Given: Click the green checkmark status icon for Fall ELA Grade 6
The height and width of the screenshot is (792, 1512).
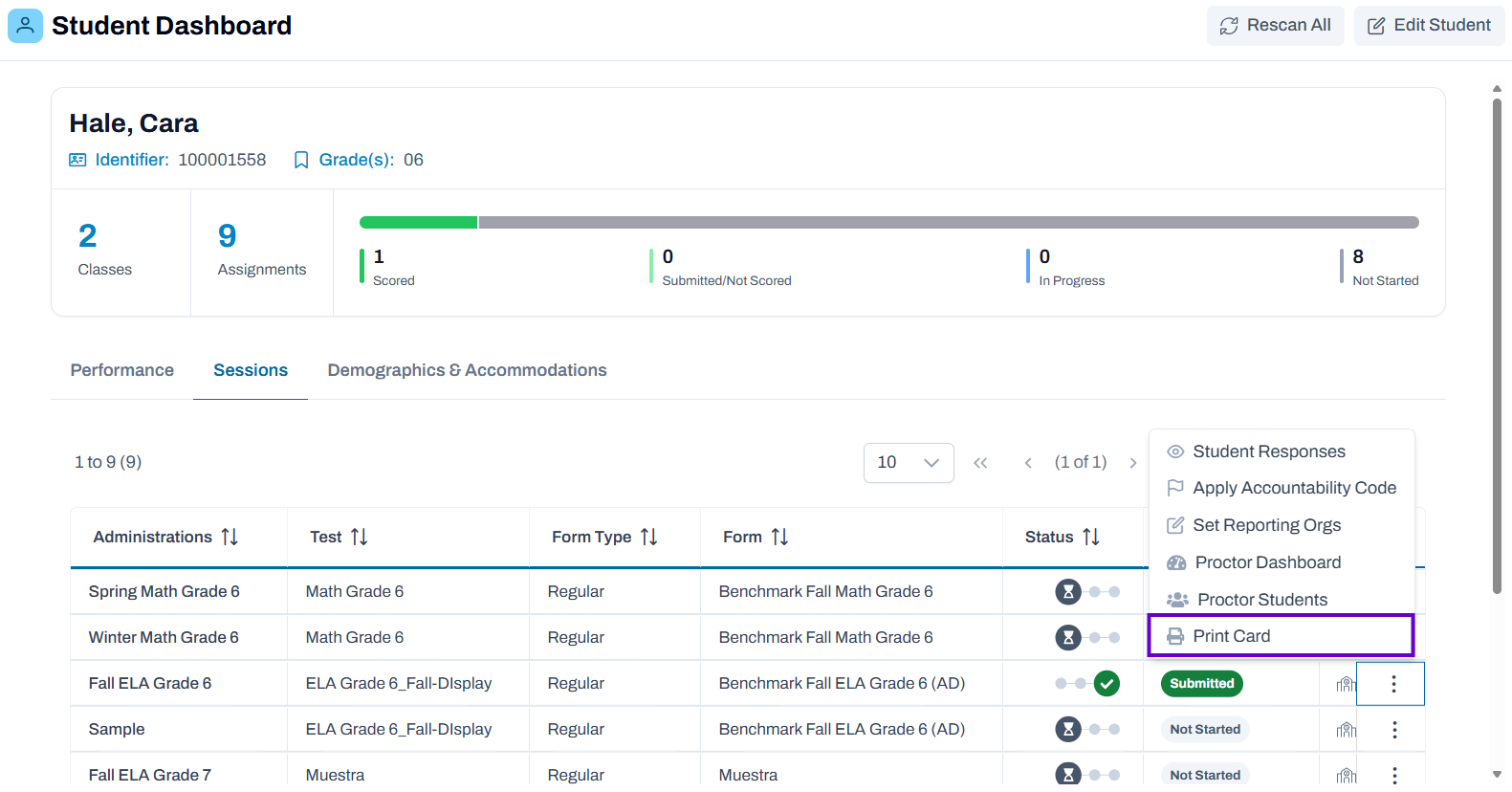Looking at the screenshot, I should [x=1107, y=683].
